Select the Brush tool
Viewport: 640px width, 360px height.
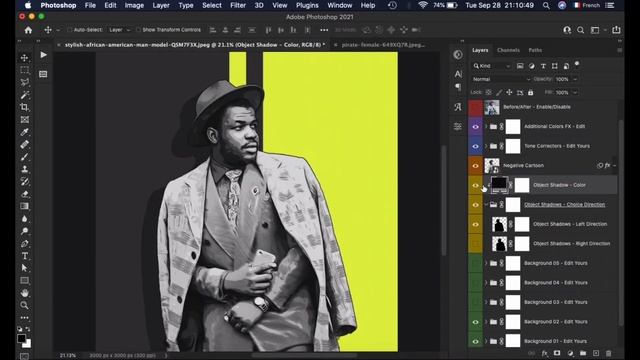point(24,157)
